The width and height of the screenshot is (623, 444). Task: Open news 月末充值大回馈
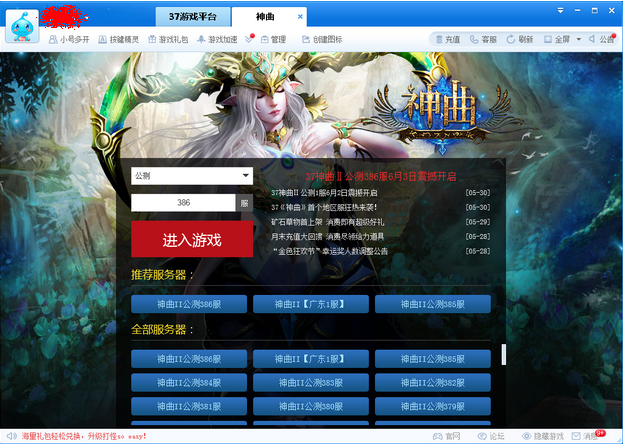point(328,237)
